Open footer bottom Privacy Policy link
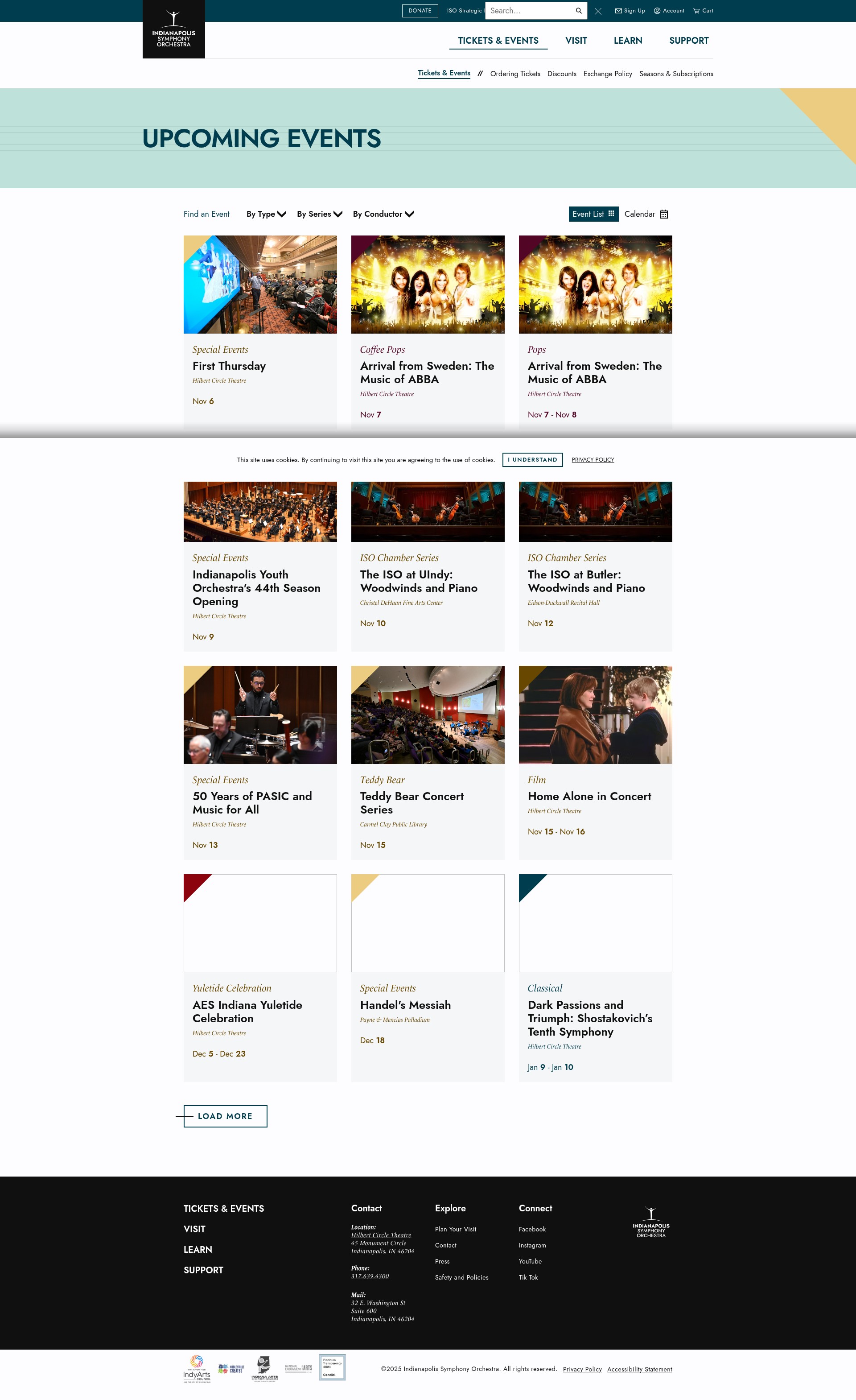The width and height of the screenshot is (856, 1400). coord(582,1369)
